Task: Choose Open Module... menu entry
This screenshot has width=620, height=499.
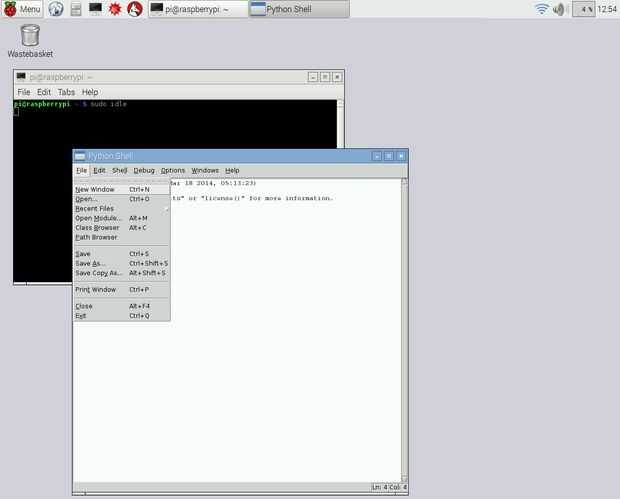Action: [x=122, y=218]
